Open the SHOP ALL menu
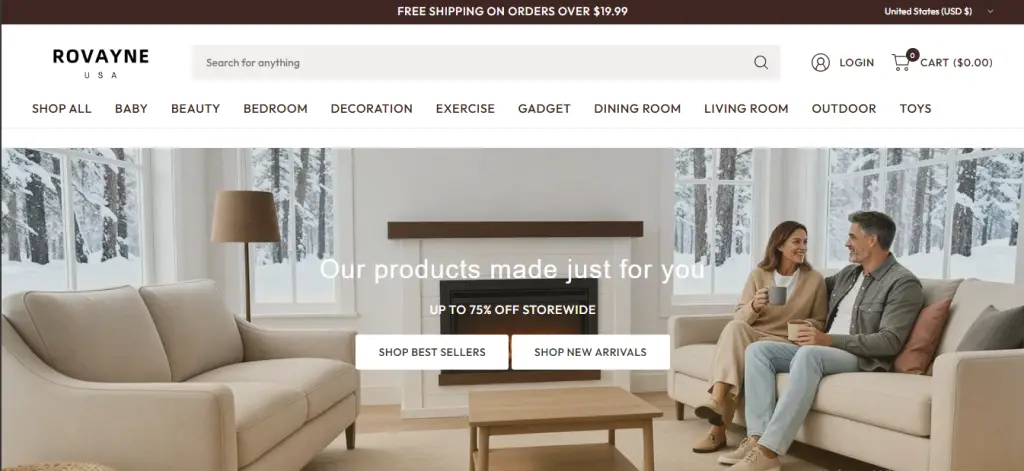Image resolution: width=1024 pixels, height=471 pixels. coord(61,108)
